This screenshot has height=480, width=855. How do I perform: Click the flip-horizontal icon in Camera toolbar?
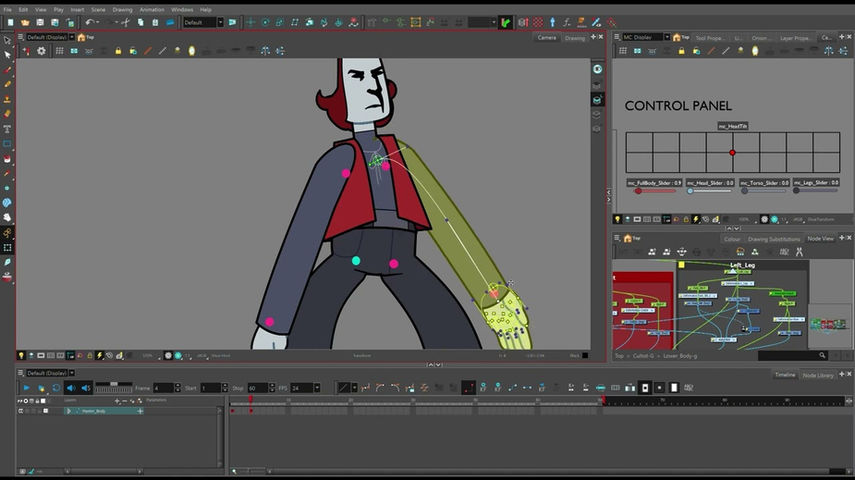[265, 51]
